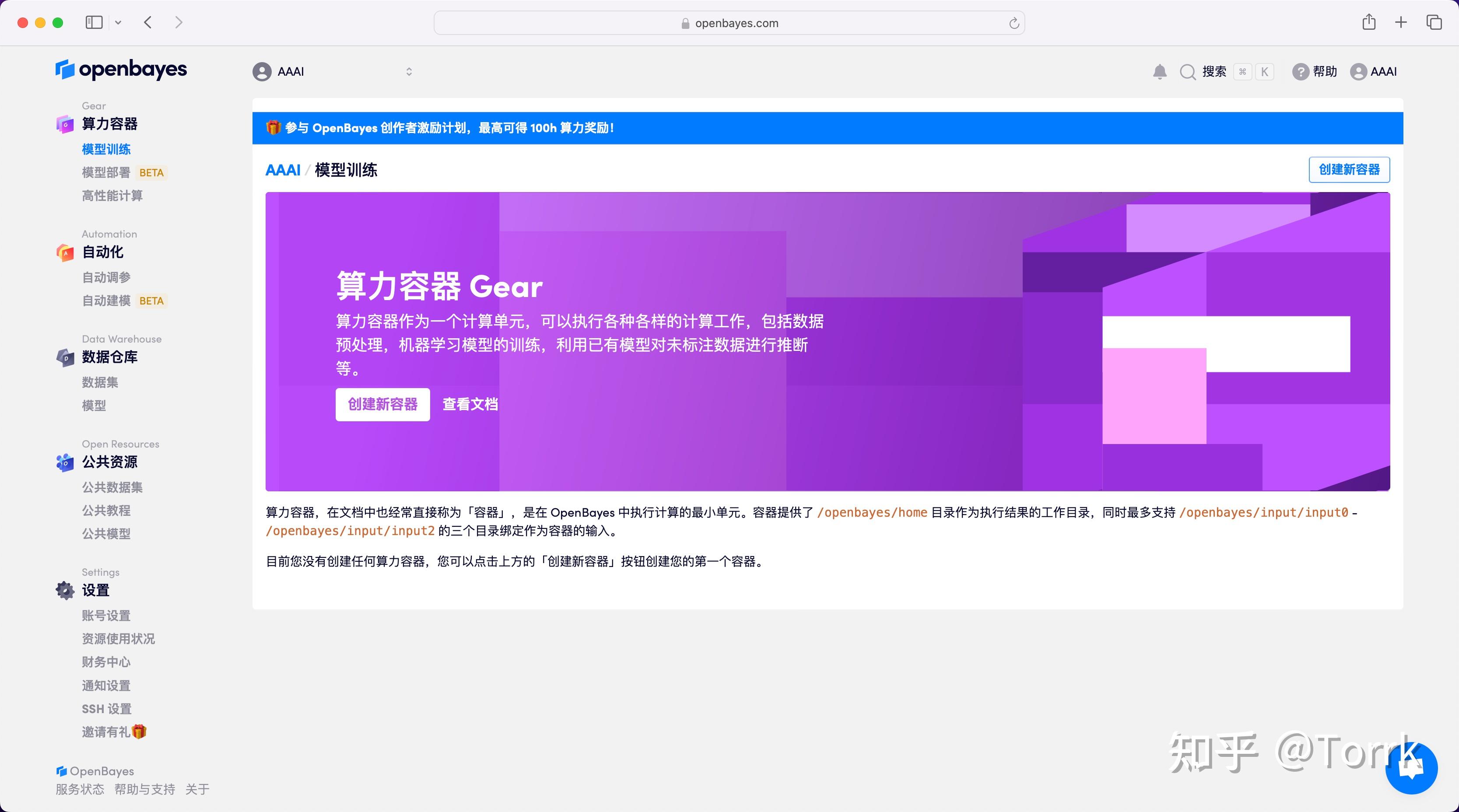Viewport: 1459px width, 812px height.
Task: Open 服务状态 footer link
Action: (80, 789)
